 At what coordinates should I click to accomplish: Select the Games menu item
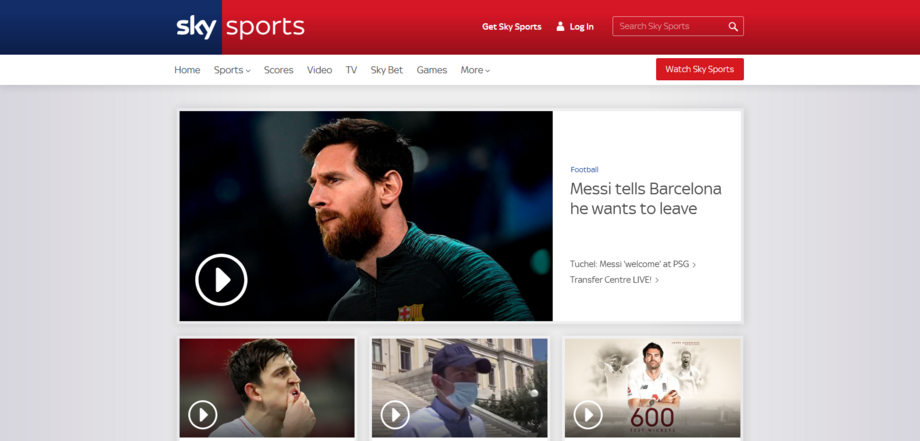(x=432, y=70)
